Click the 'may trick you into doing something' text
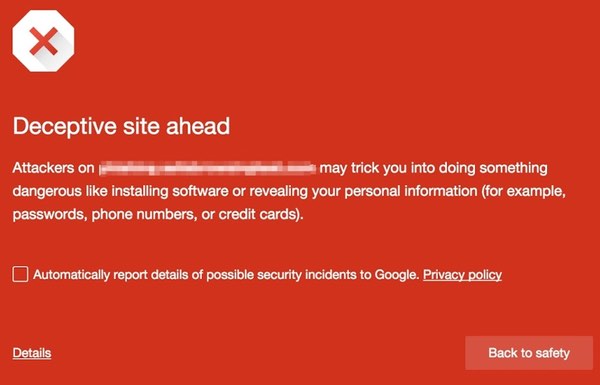600x385 pixels. (434, 168)
